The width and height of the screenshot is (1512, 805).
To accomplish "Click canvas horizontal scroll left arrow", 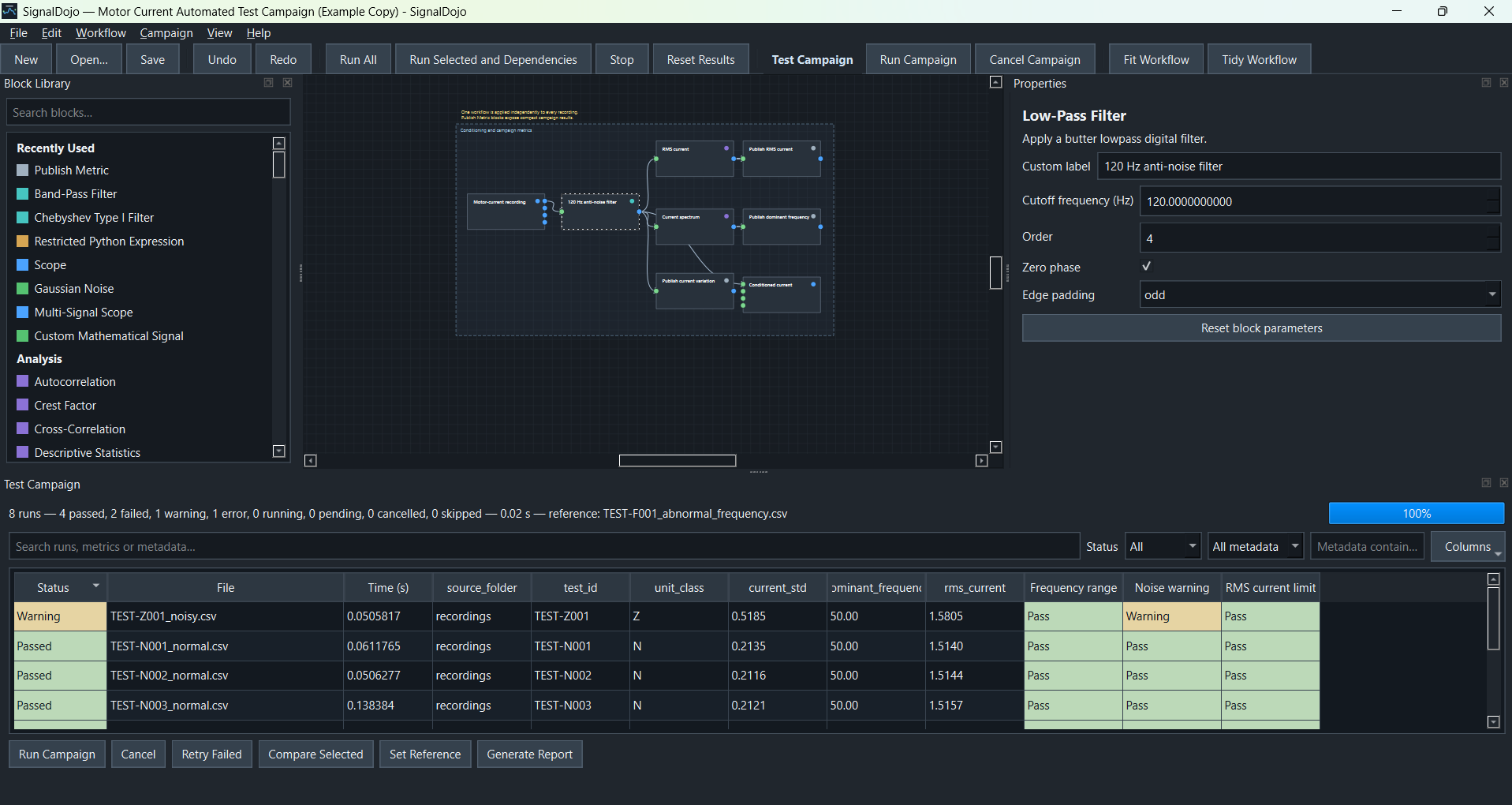I will pos(311,461).
